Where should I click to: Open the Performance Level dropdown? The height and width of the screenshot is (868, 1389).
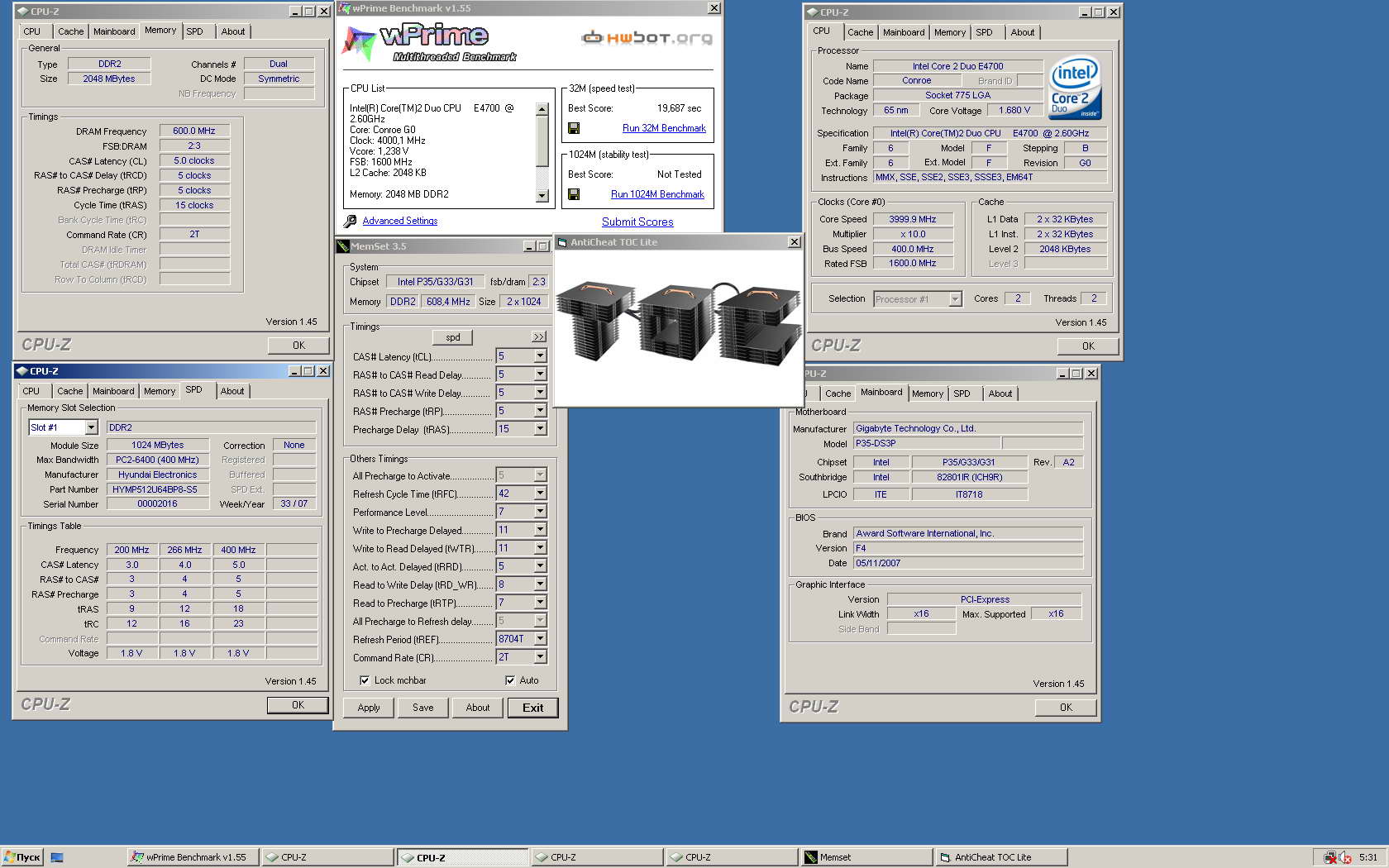coord(540,512)
